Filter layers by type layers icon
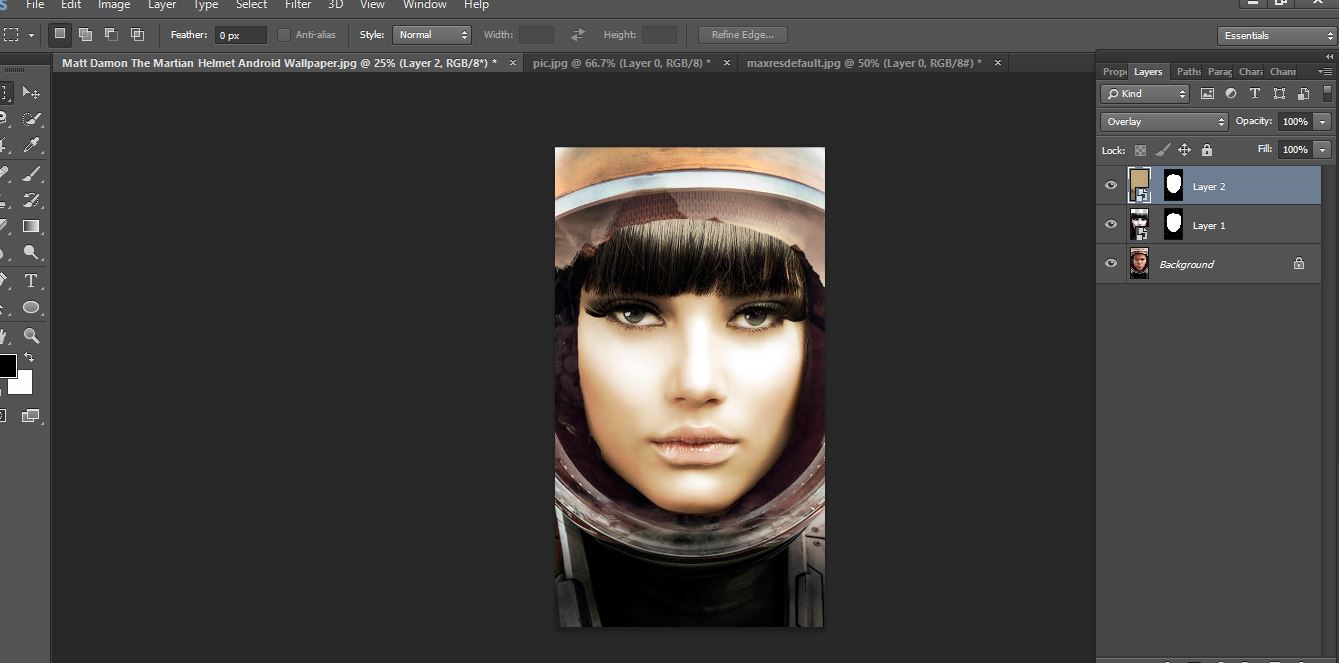This screenshot has height=663, width=1339. 1255,94
